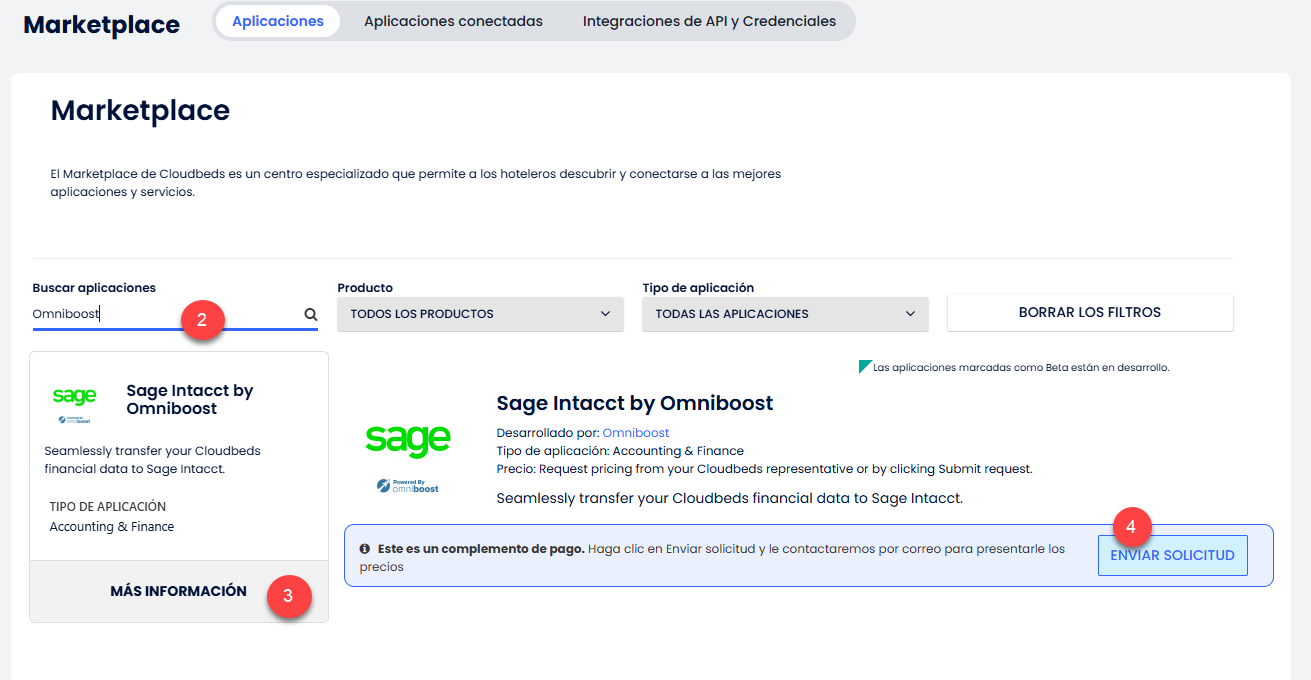1311x680 pixels.
Task: Click the BORRAR LOS FILTROS button
Action: (1090, 312)
